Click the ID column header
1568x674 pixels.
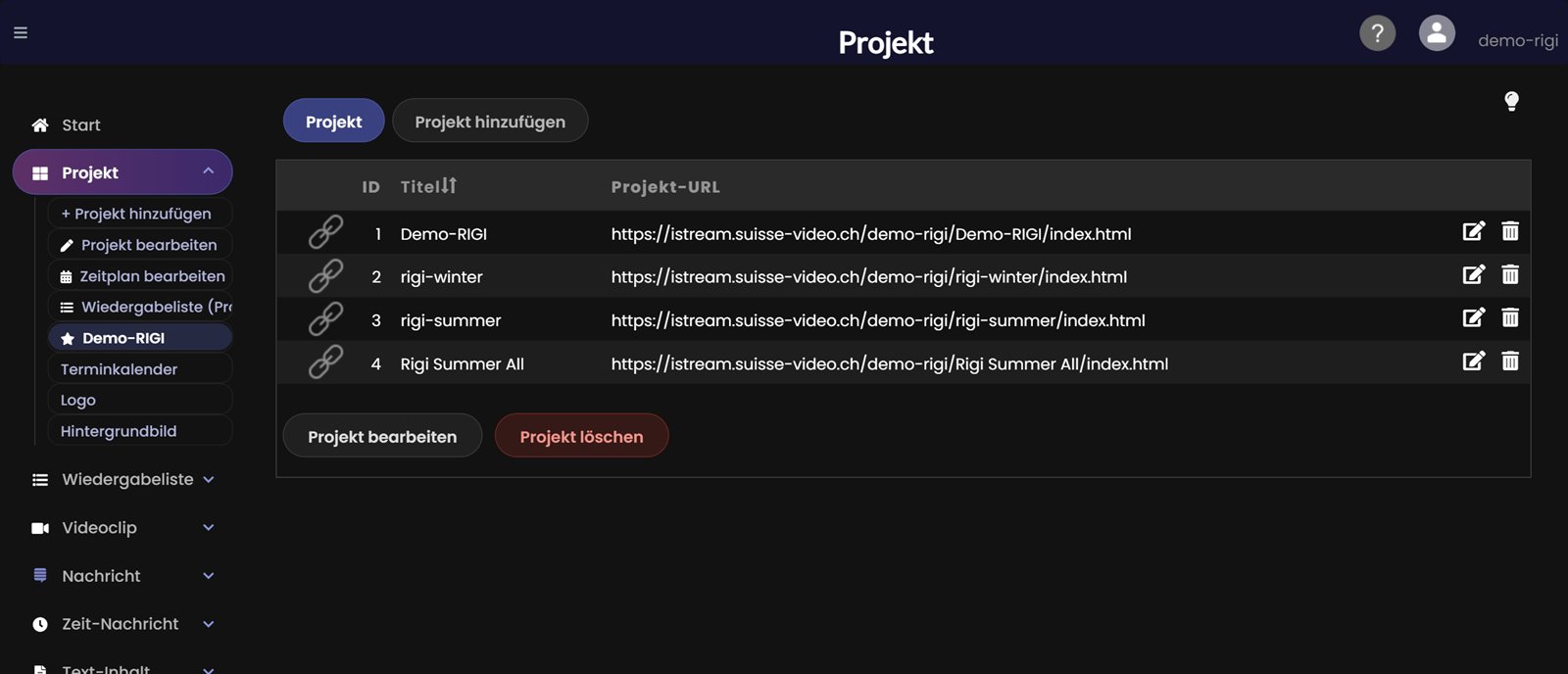[x=370, y=187]
